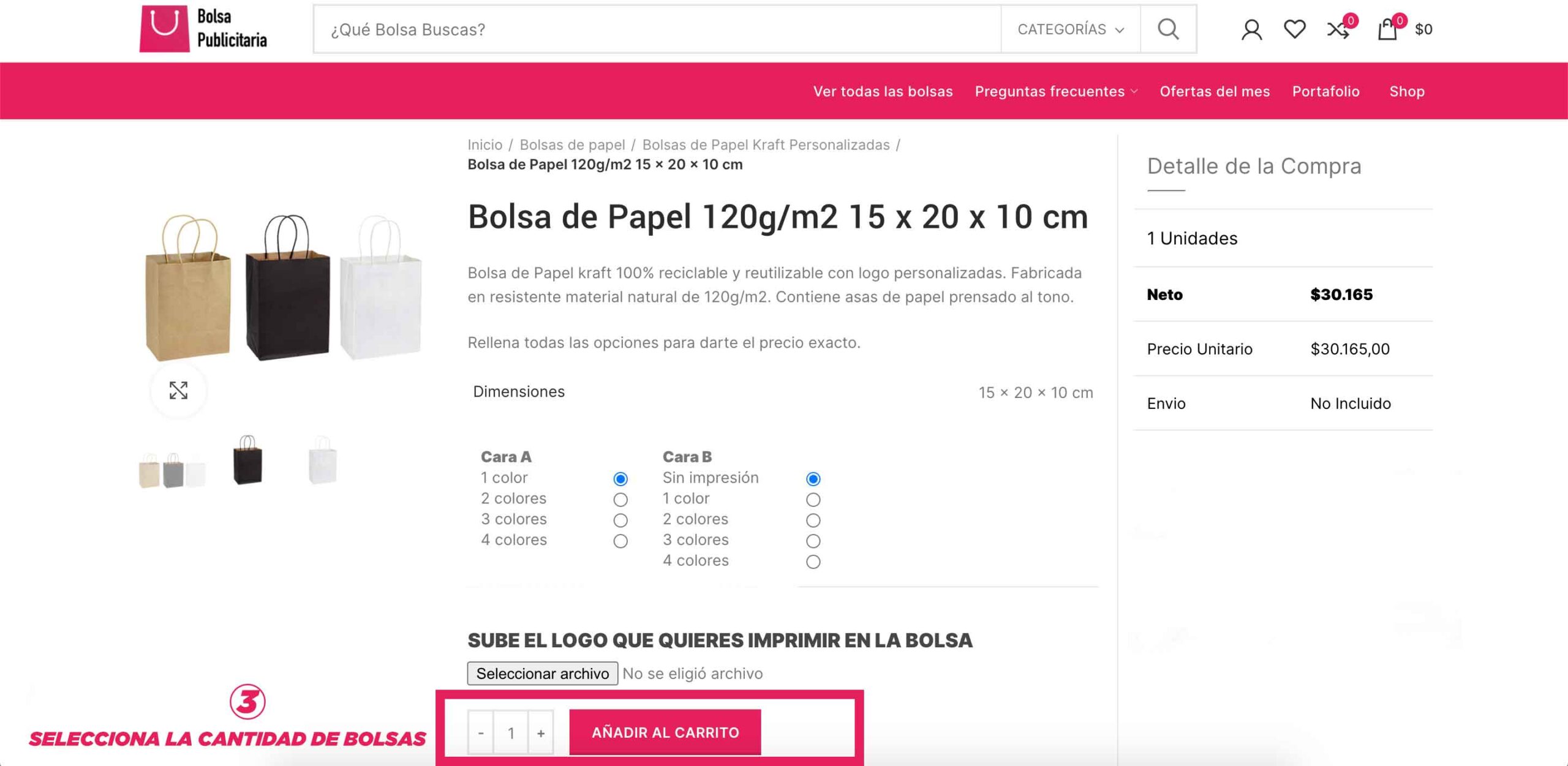
Task: Open the compare products shuffle icon
Action: [1338, 29]
